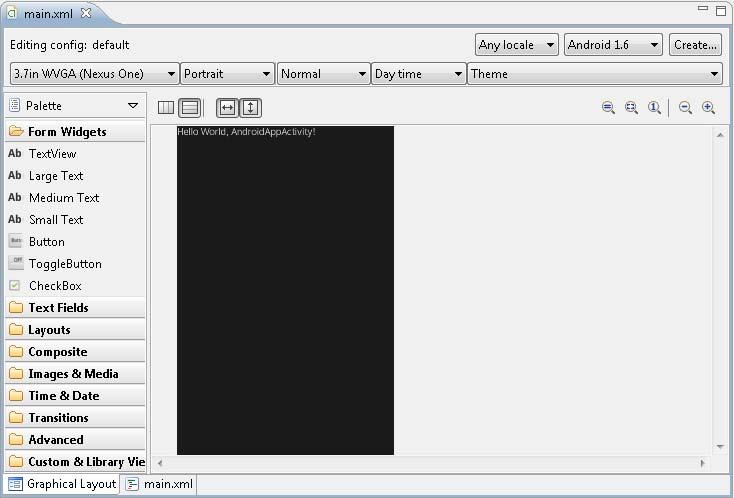
Task: Expand the Text Fields palette category
Action: 75,308
